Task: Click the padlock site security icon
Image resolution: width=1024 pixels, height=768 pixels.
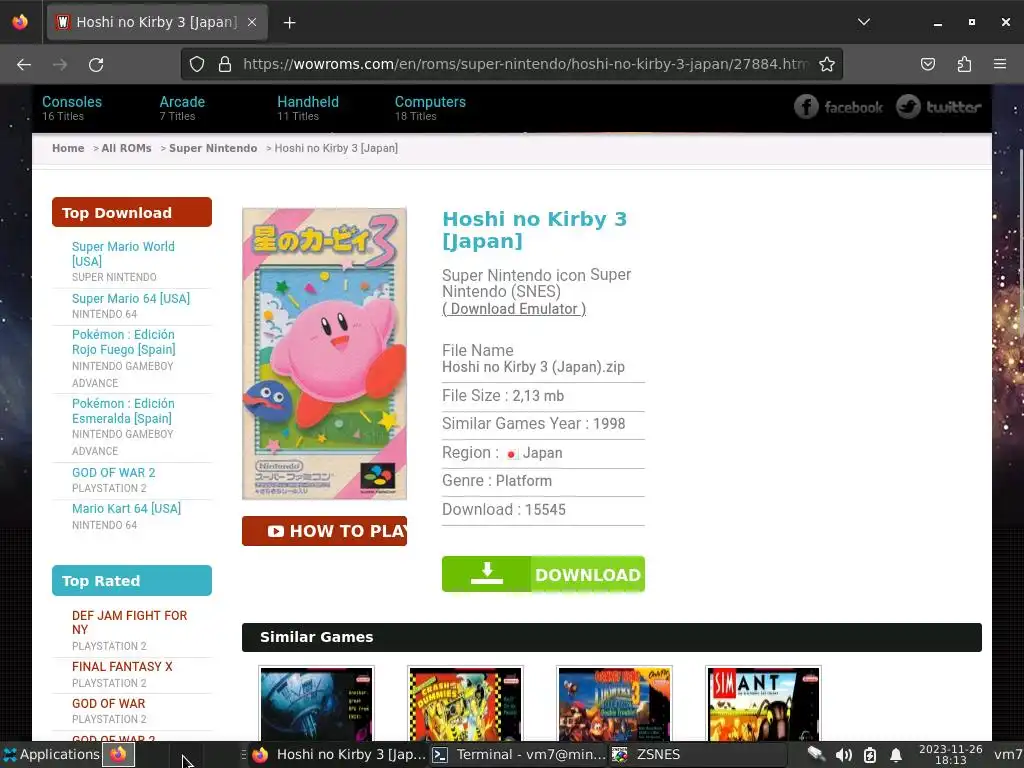Action: click(x=225, y=64)
